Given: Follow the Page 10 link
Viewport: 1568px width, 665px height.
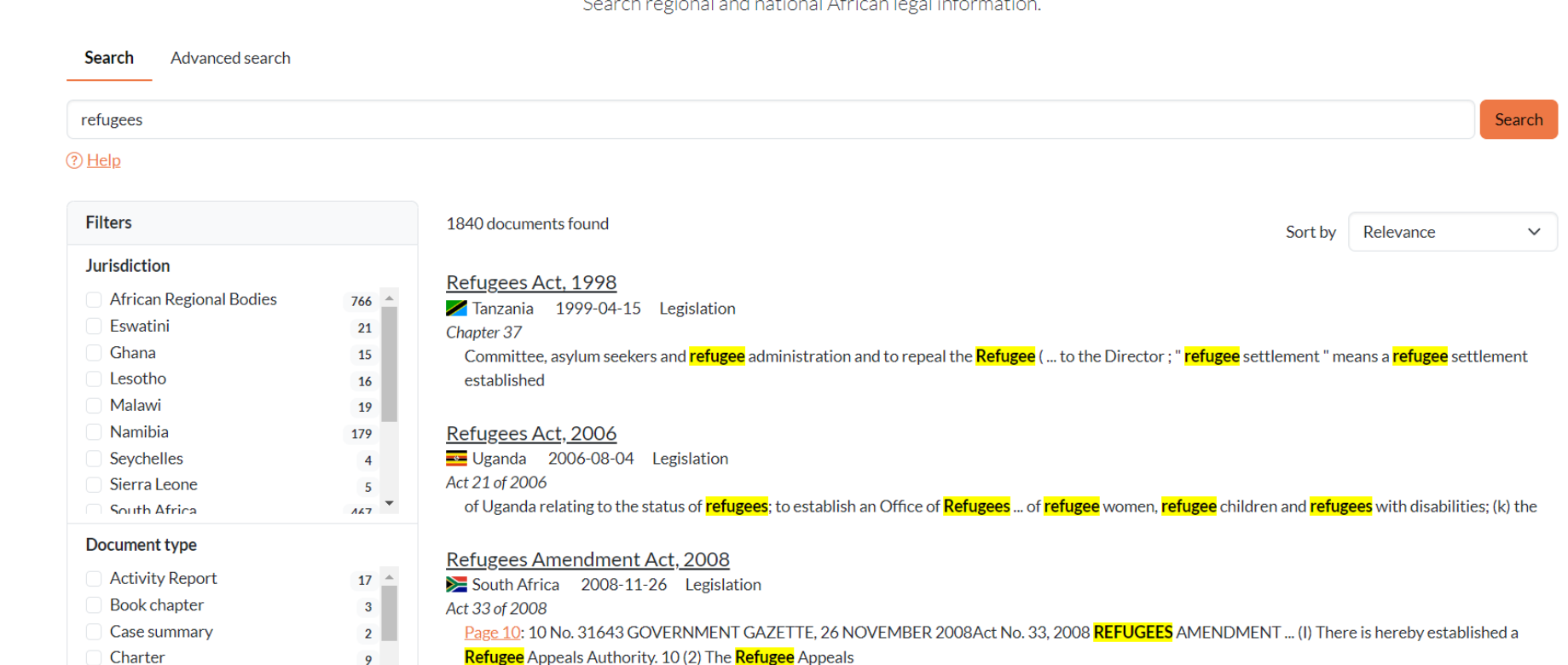Looking at the screenshot, I should (x=492, y=633).
